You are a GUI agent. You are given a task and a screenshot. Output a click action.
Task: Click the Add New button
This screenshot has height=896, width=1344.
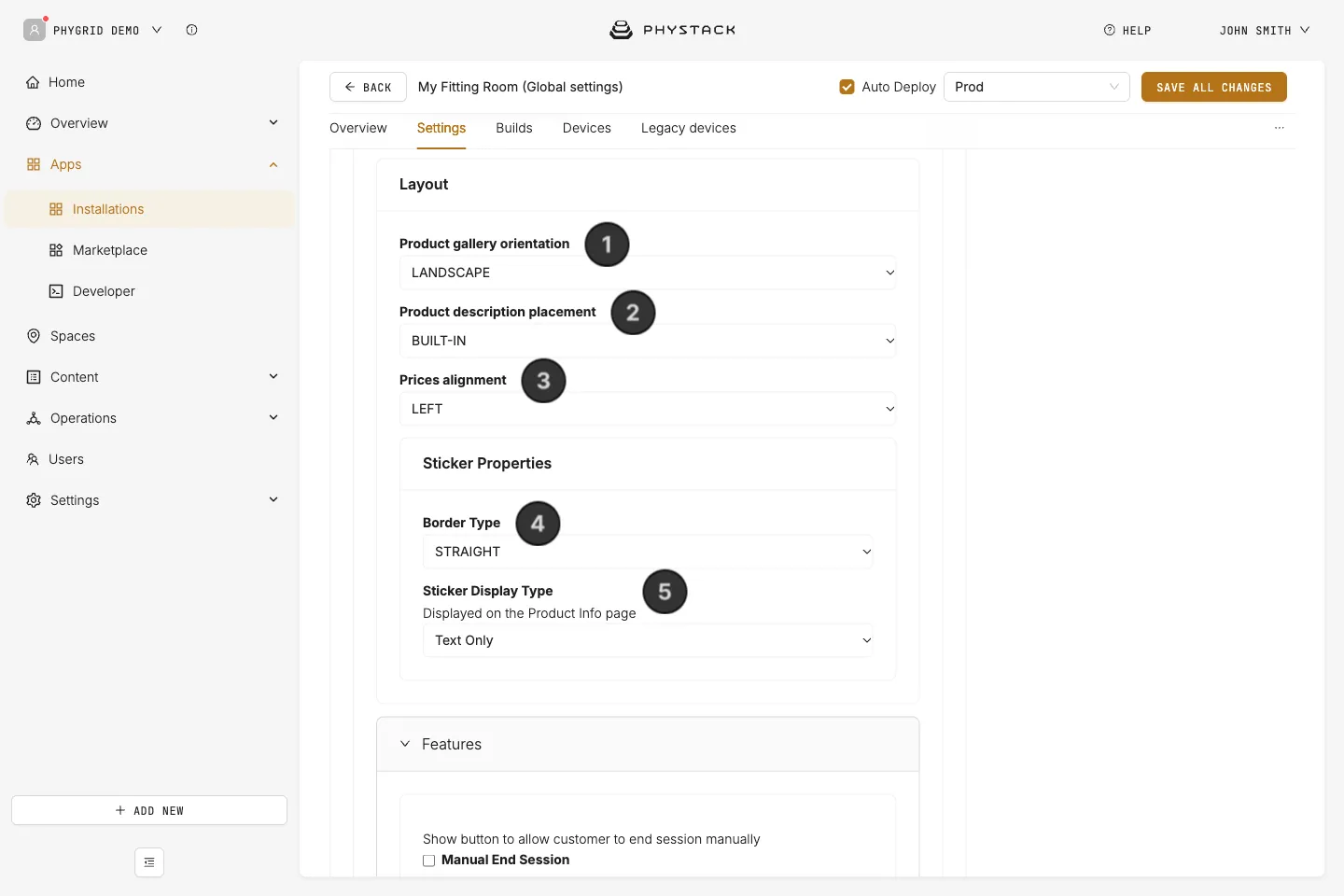pyautogui.click(x=149, y=810)
